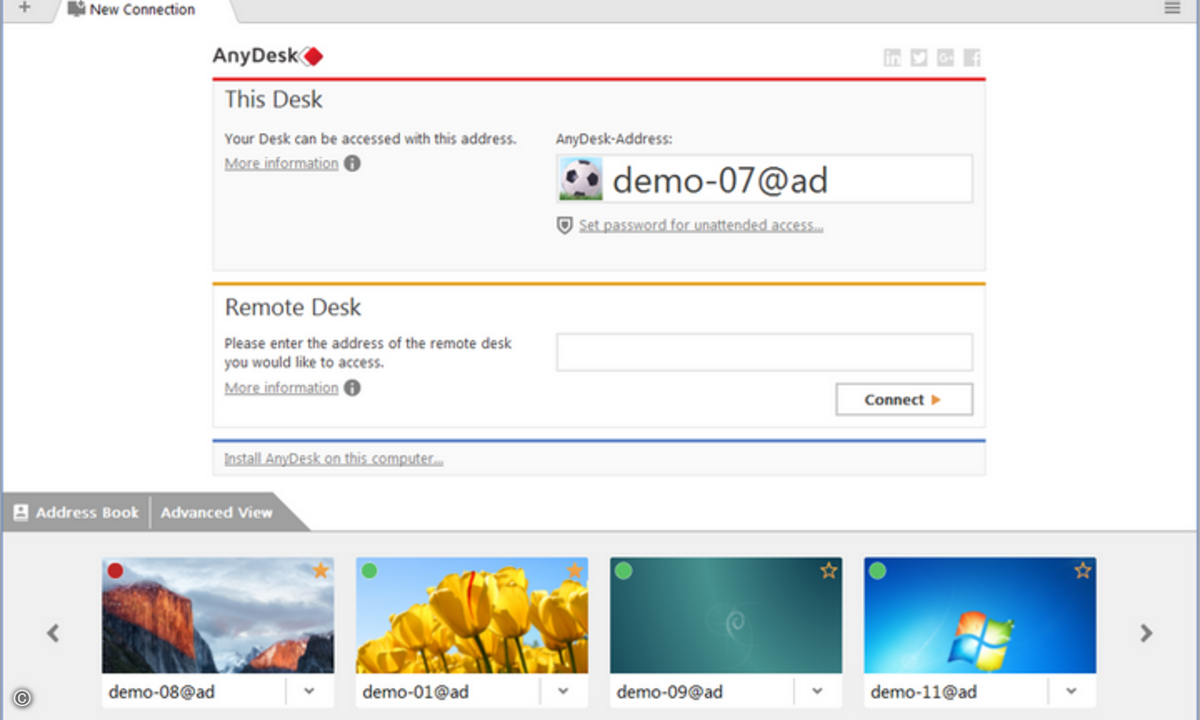Viewport: 1200px width, 720px height.
Task: Open the demo-11@ad Windows thumbnail
Action: 980,615
